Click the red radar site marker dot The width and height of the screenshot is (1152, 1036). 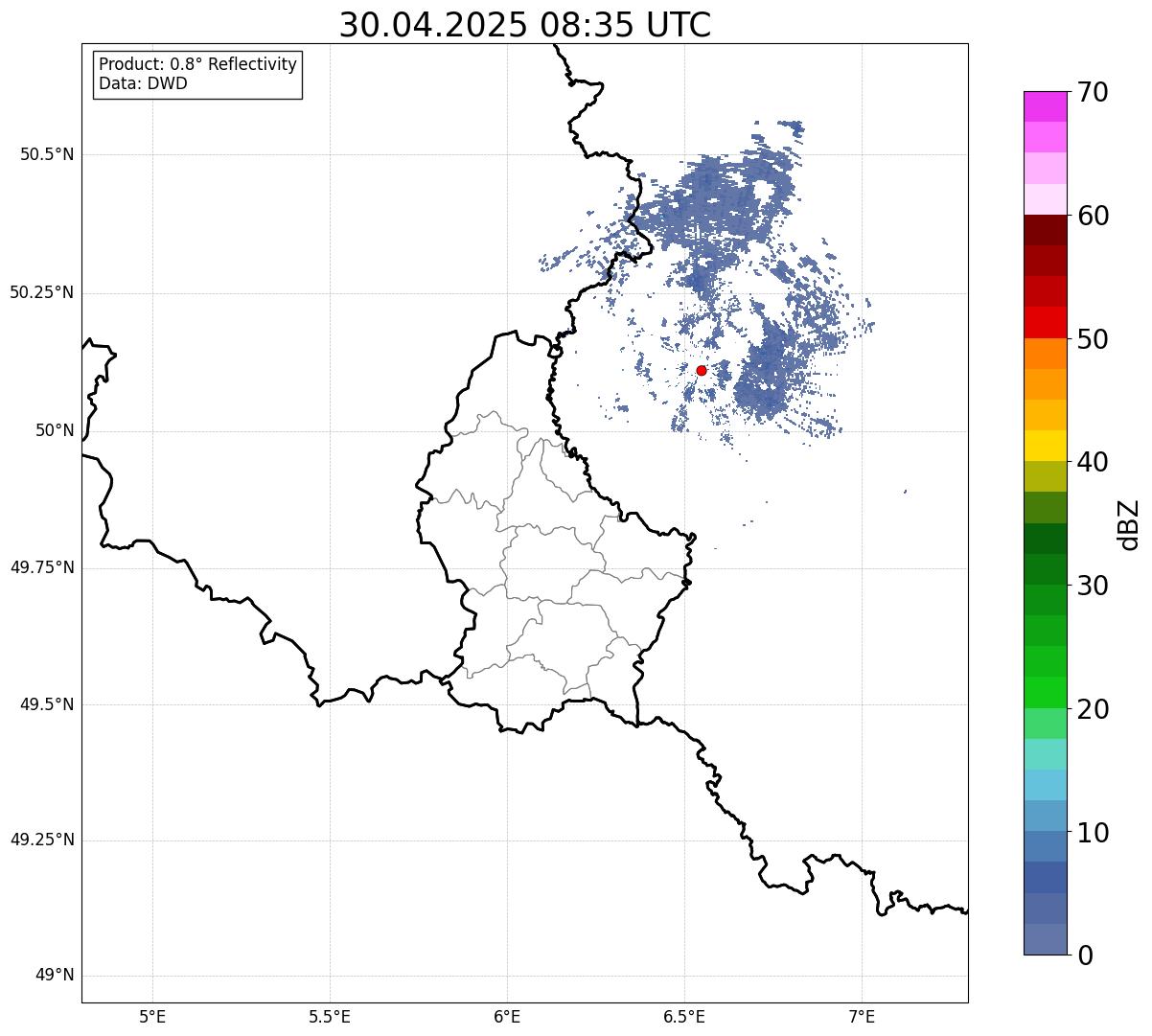point(702,370)
